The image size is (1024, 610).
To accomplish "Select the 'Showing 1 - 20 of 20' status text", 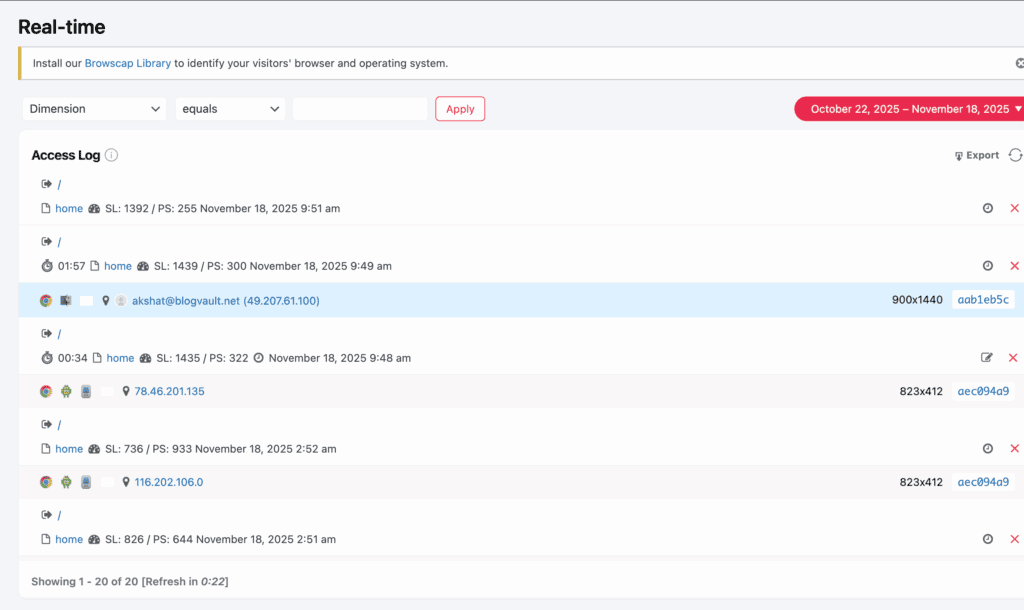I will (x=84, y=581).
